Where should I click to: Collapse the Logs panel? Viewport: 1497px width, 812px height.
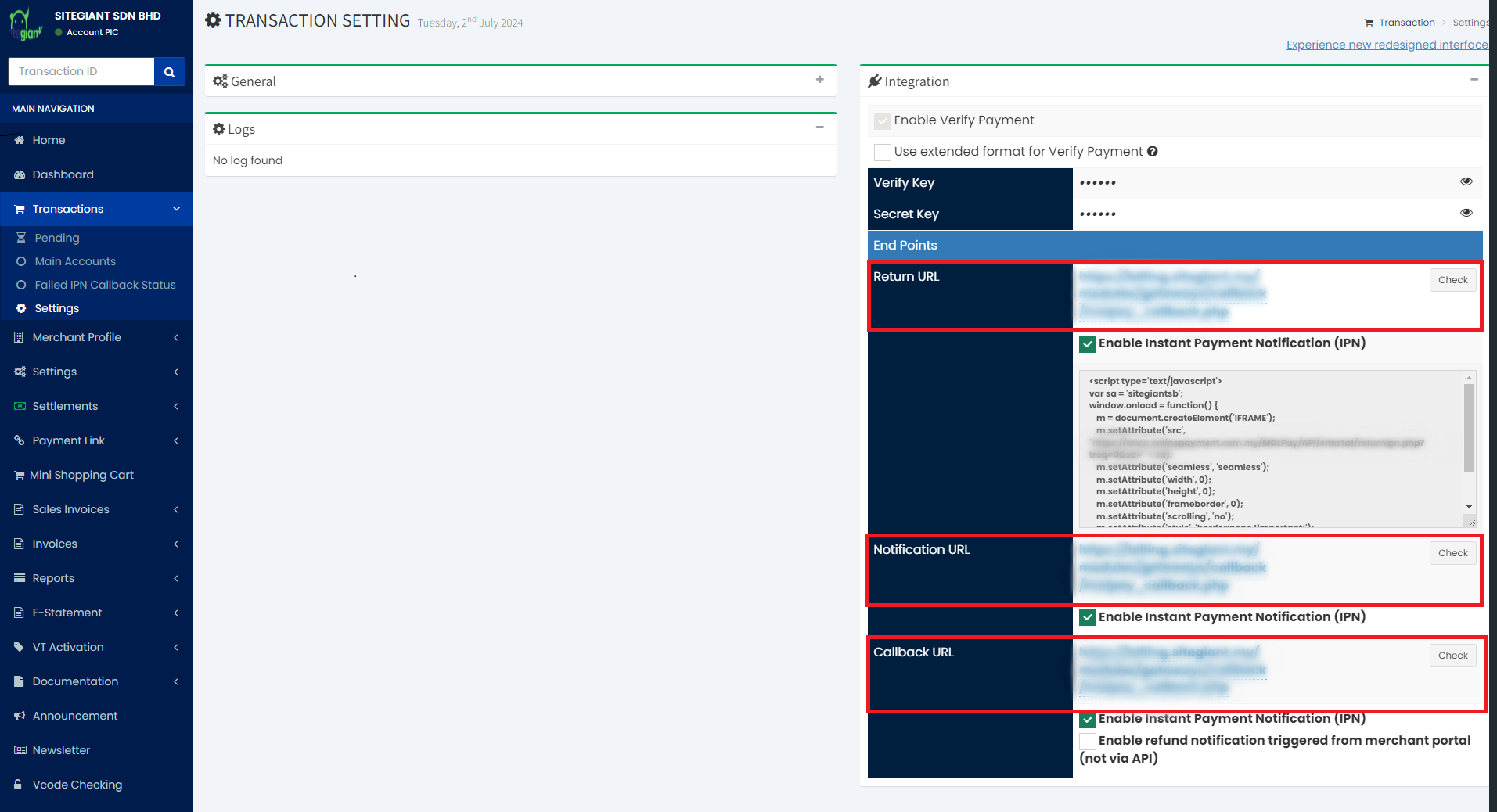point(819,128)
